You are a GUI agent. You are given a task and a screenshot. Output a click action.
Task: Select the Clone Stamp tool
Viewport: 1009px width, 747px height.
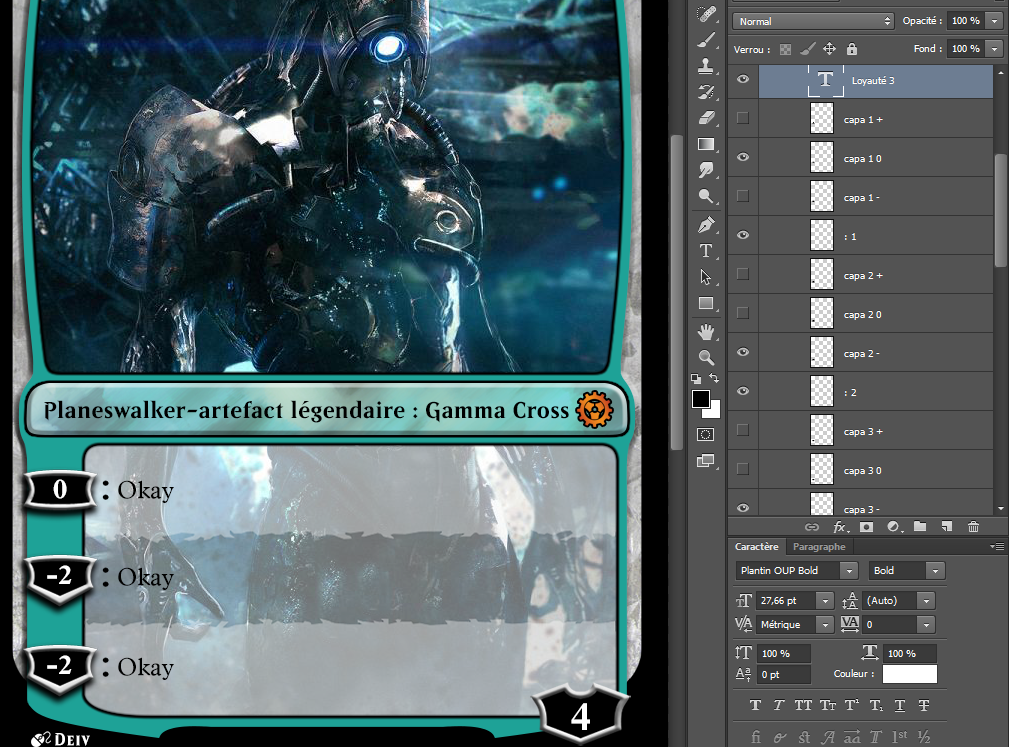707,66
